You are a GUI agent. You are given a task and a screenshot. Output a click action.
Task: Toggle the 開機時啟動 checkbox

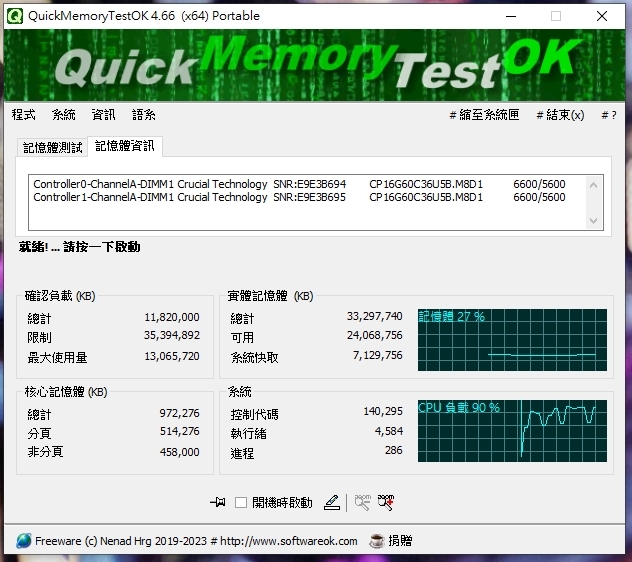coord(241,502)
